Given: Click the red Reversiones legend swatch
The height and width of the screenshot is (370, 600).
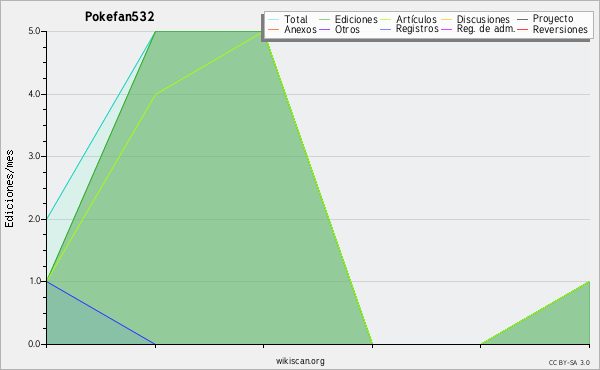Looking at the screenshot, I should [522, 29].
